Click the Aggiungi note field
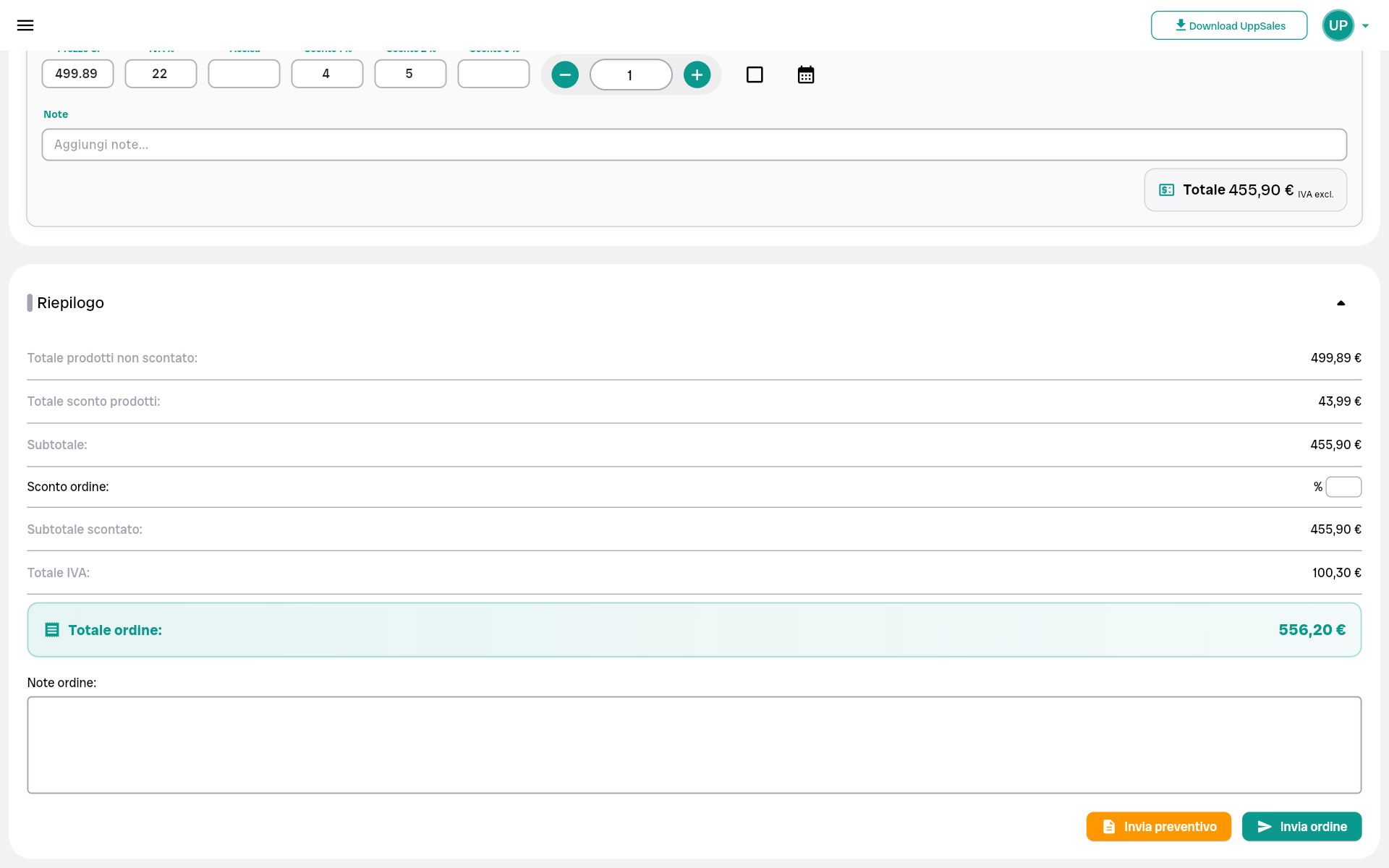This screenshot has height=868, width=1389. [694, 145]
